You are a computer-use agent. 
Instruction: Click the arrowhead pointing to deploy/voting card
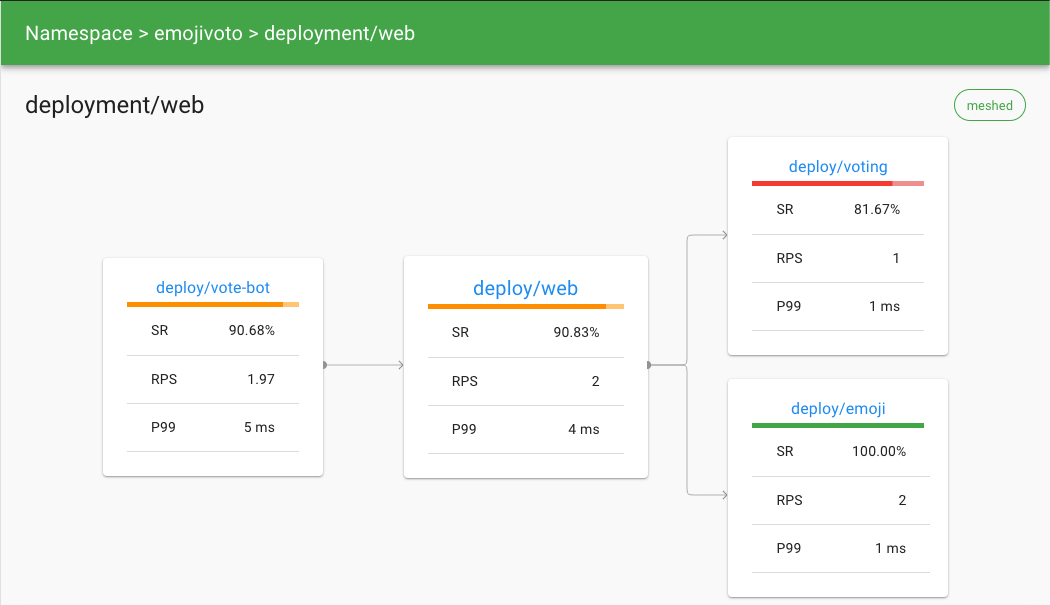click(x=723, y=236)
